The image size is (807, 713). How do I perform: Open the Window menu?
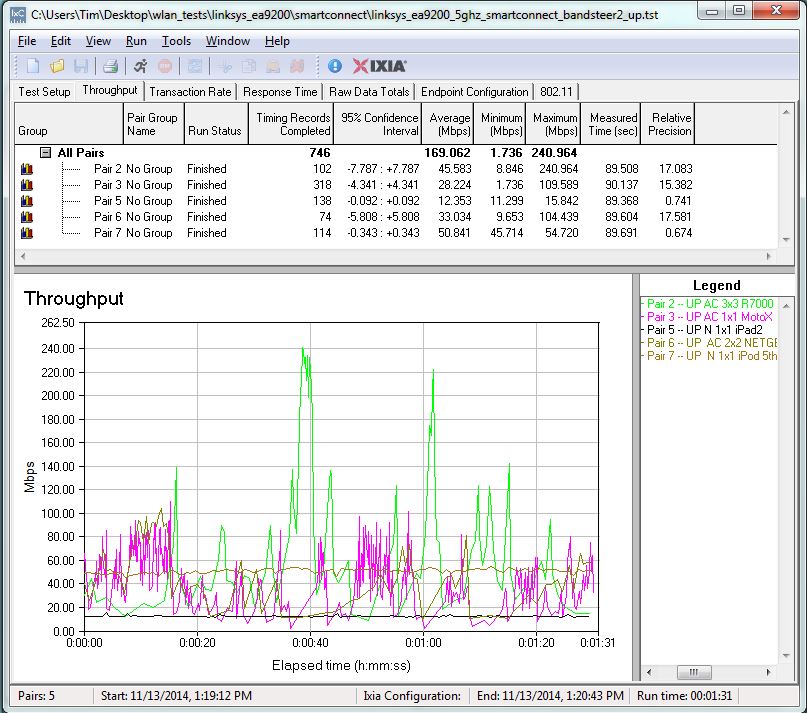pyautogui.click(x=227, y=41)
